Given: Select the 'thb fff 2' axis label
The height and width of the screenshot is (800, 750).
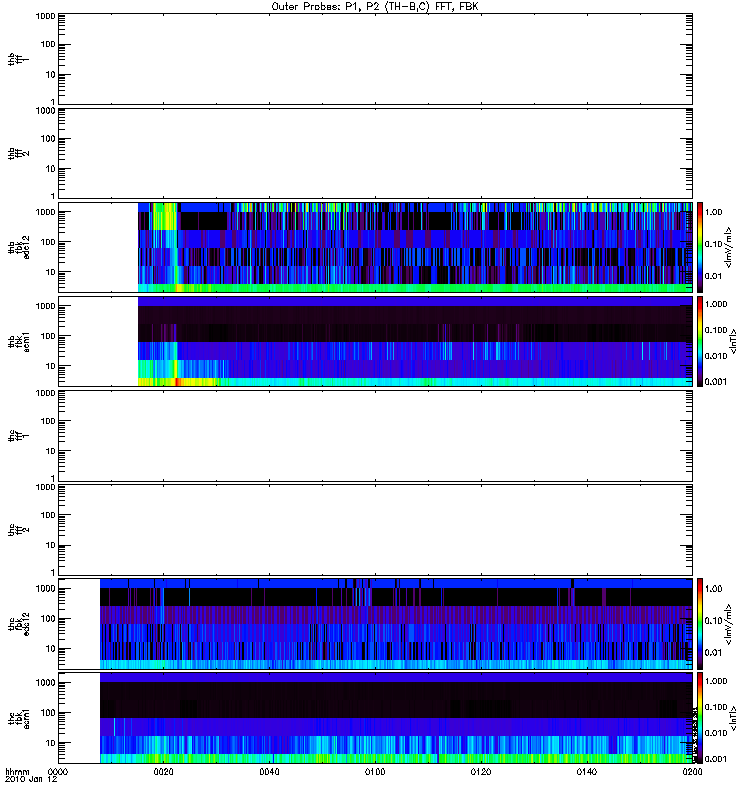Looking at the screenshot, I should pyautogui.click(x=18, y=154).
